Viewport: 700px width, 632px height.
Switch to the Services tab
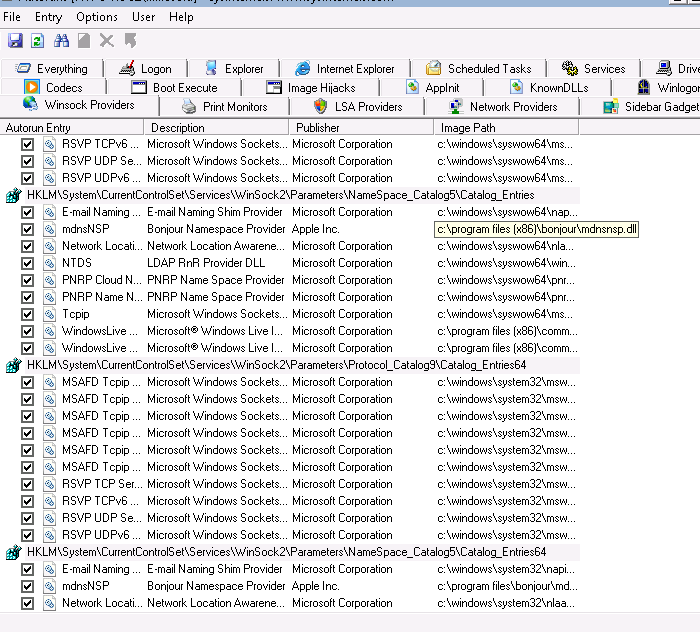[594, 69]
